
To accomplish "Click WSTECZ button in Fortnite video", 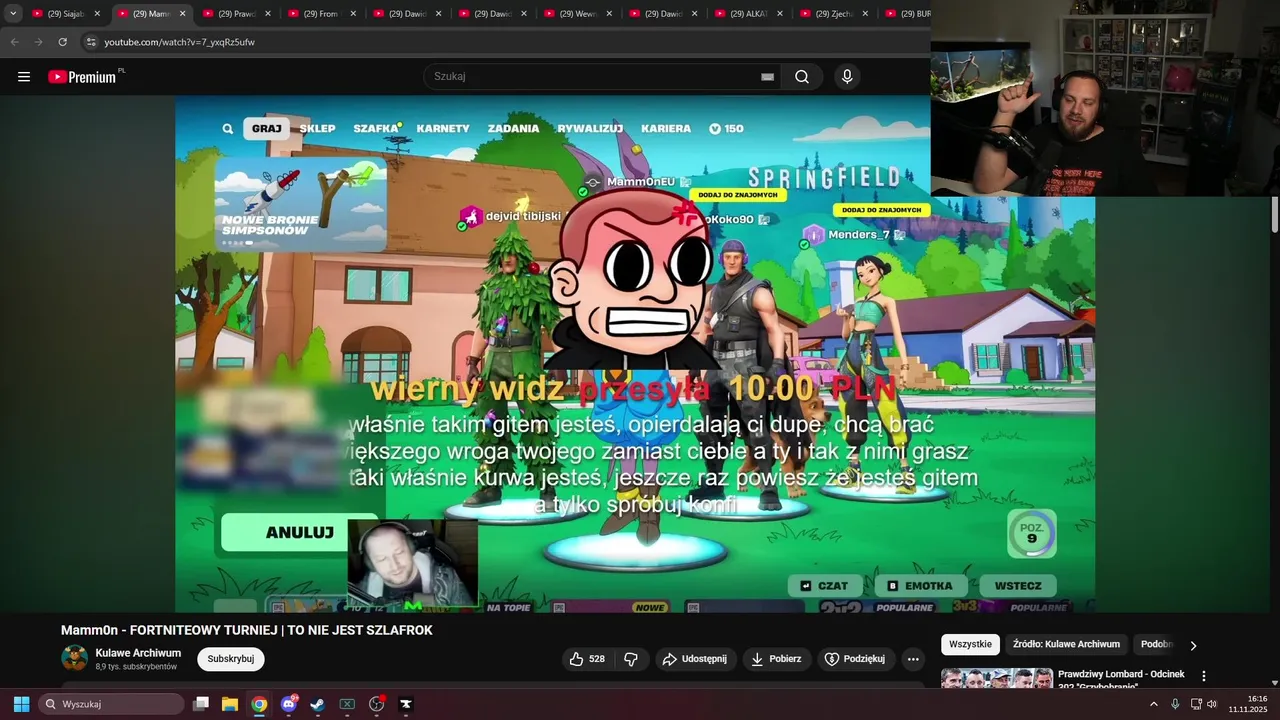I will point(1018,586).
